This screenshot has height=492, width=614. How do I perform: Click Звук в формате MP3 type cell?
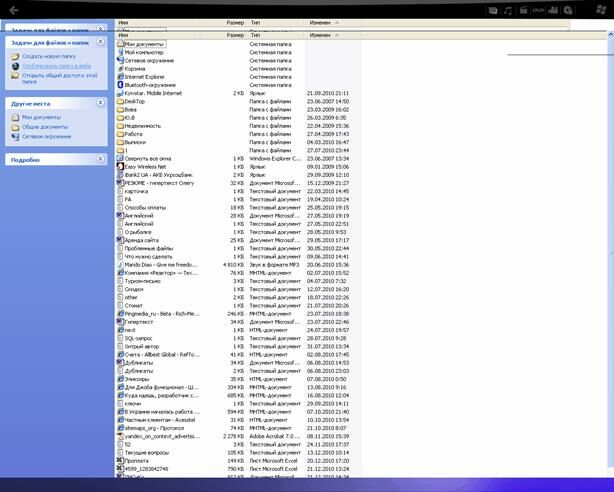[x=274, y=265]
